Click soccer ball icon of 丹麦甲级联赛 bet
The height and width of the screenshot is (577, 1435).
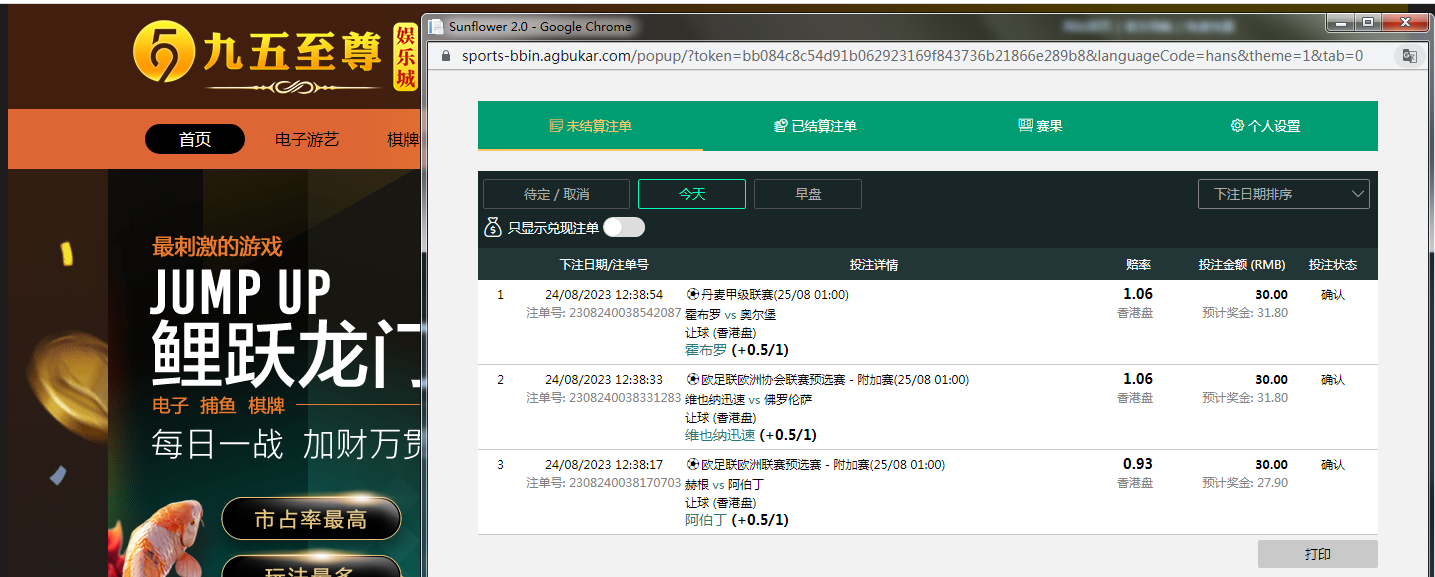(x=693, y=295)
